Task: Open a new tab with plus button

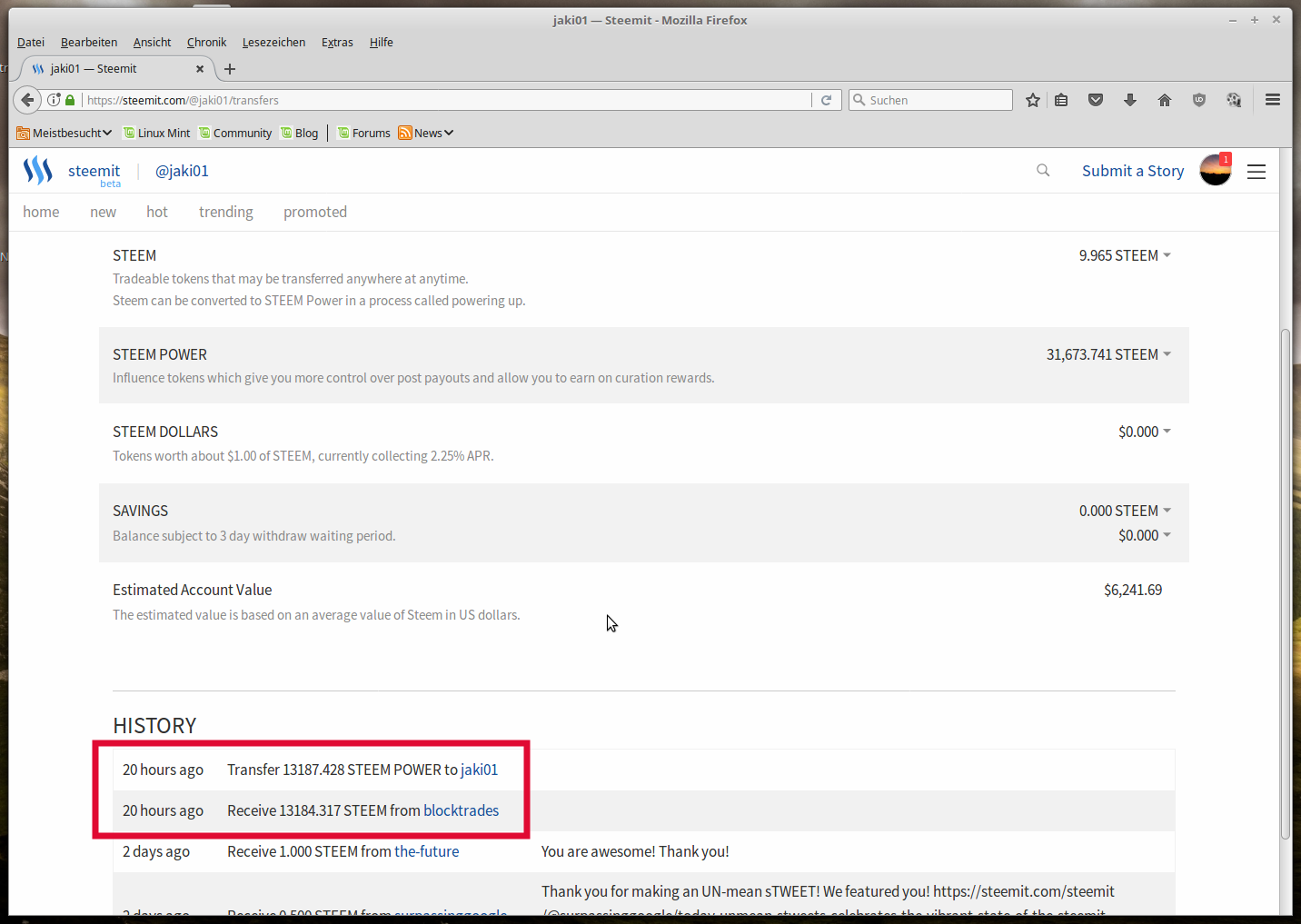Action: pyautogui.click(x=230, y=69)
